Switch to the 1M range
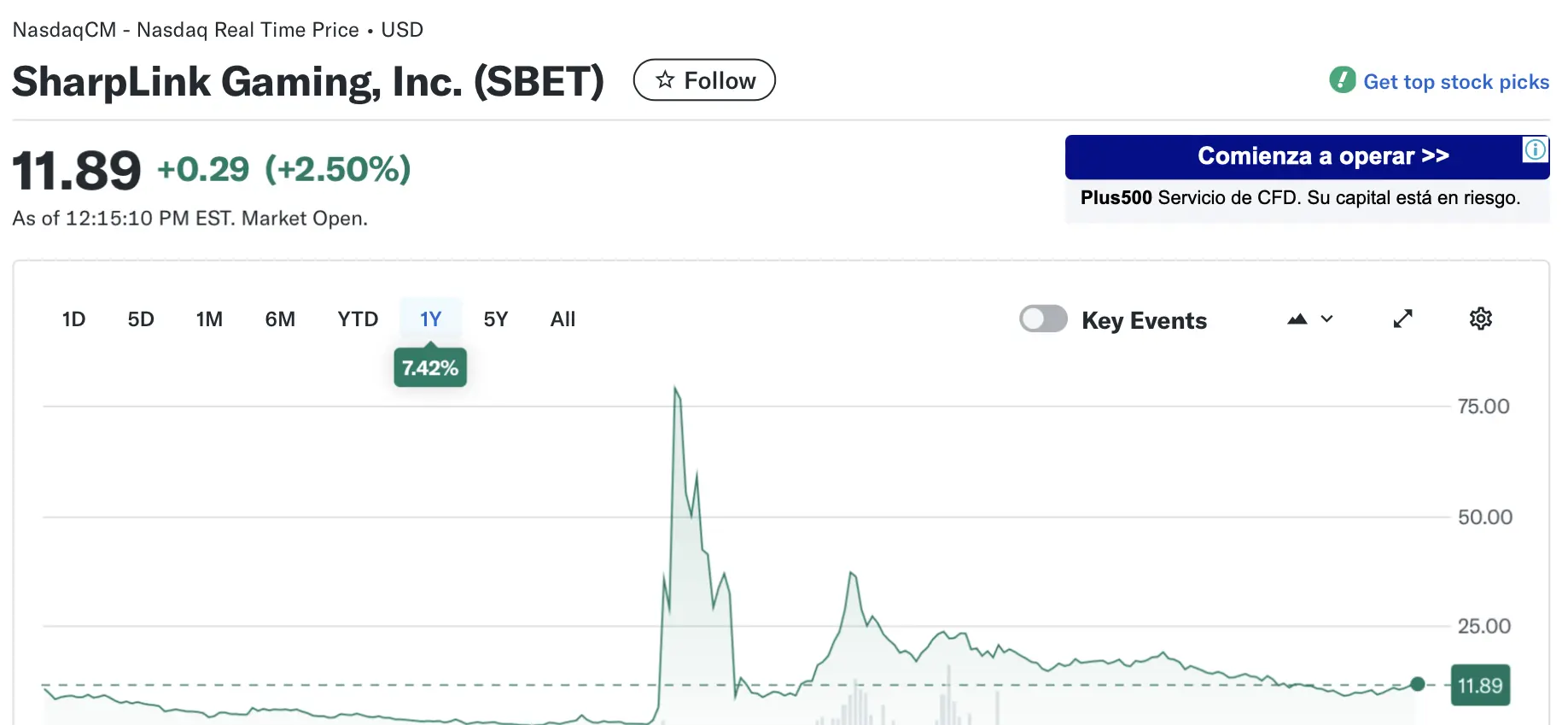 click(209, 319)
